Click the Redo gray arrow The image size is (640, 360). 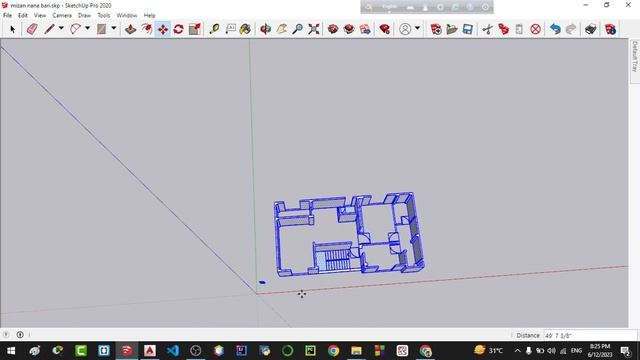tap(571, 29)
